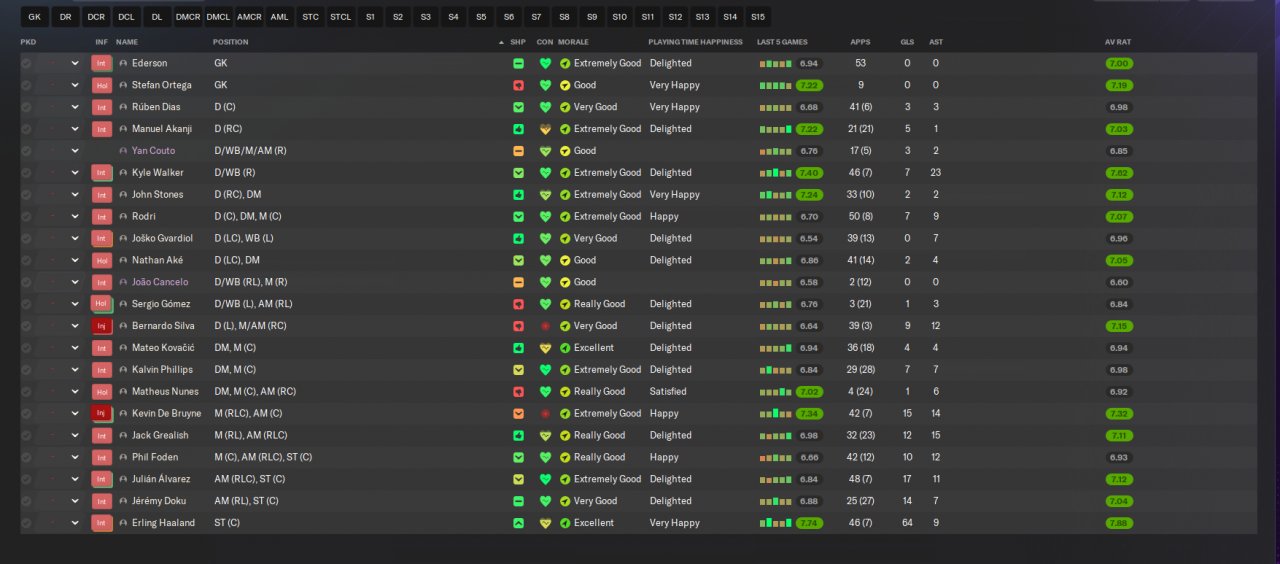Select the S15 substitute slot
The image size is (1280, 564).
(x=758, y=17)
